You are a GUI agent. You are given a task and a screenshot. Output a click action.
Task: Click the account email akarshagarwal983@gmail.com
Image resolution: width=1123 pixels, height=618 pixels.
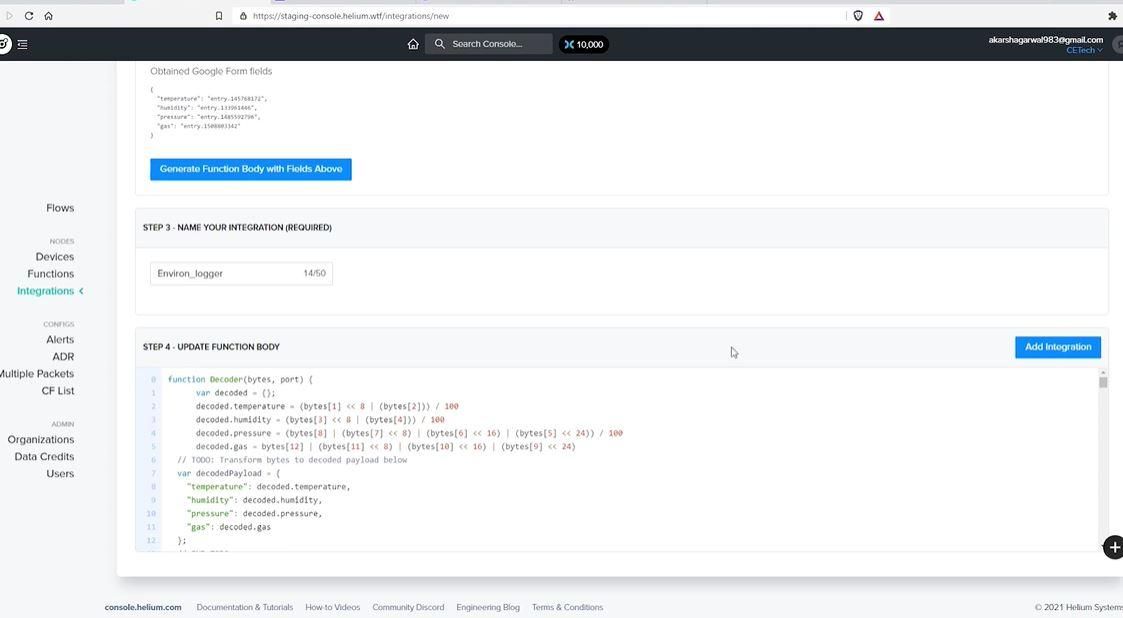click(x=1046, y=40)
